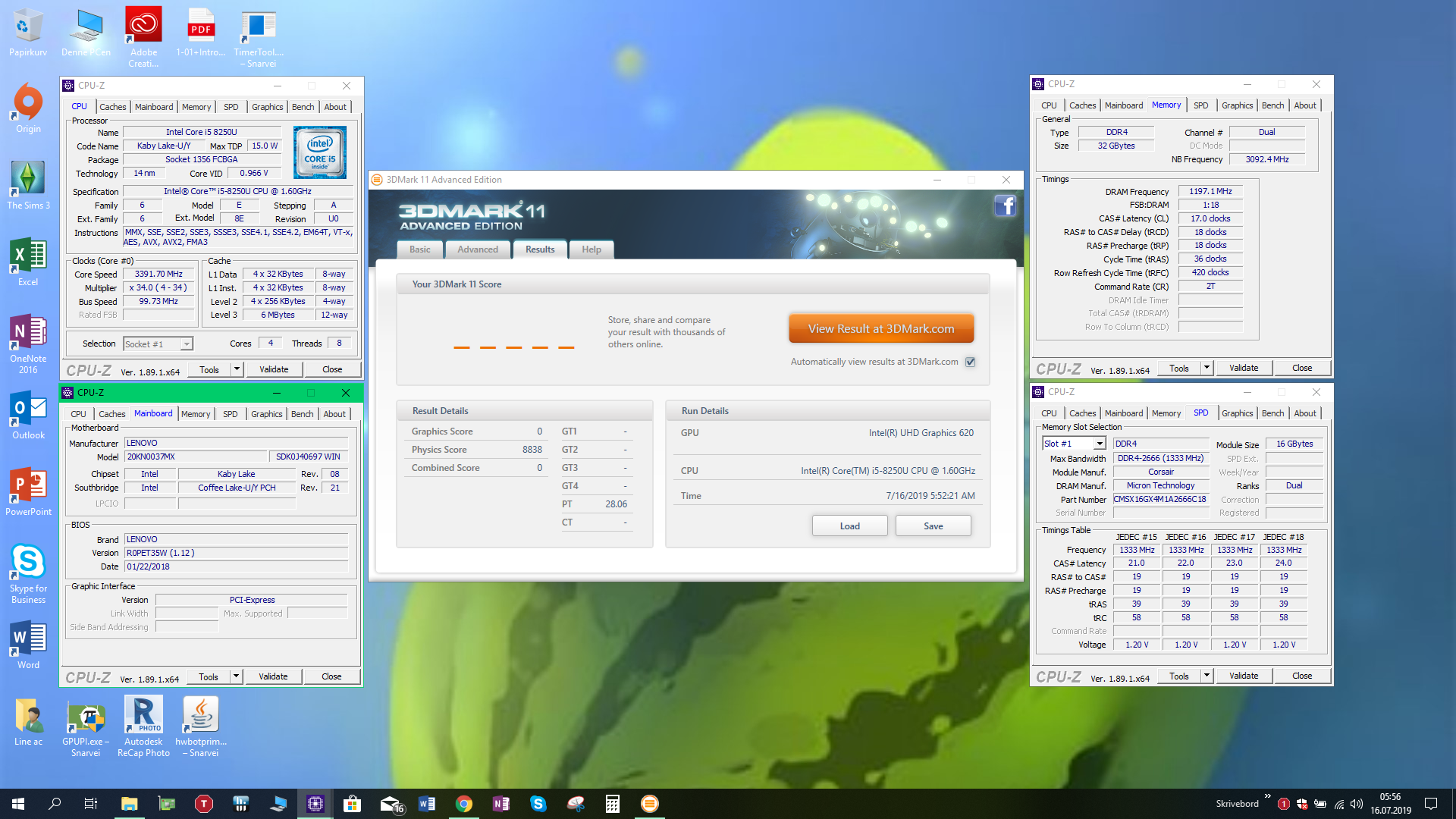The width and height of the screenshot is (1456, 819).
Task: Click the Save button in Run Details
Action: 933,526
